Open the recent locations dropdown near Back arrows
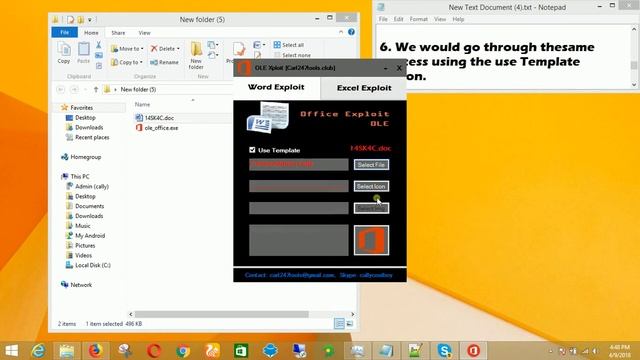This screenshot has width=640, height=360. pyautogui.click(x=85, y=89)
